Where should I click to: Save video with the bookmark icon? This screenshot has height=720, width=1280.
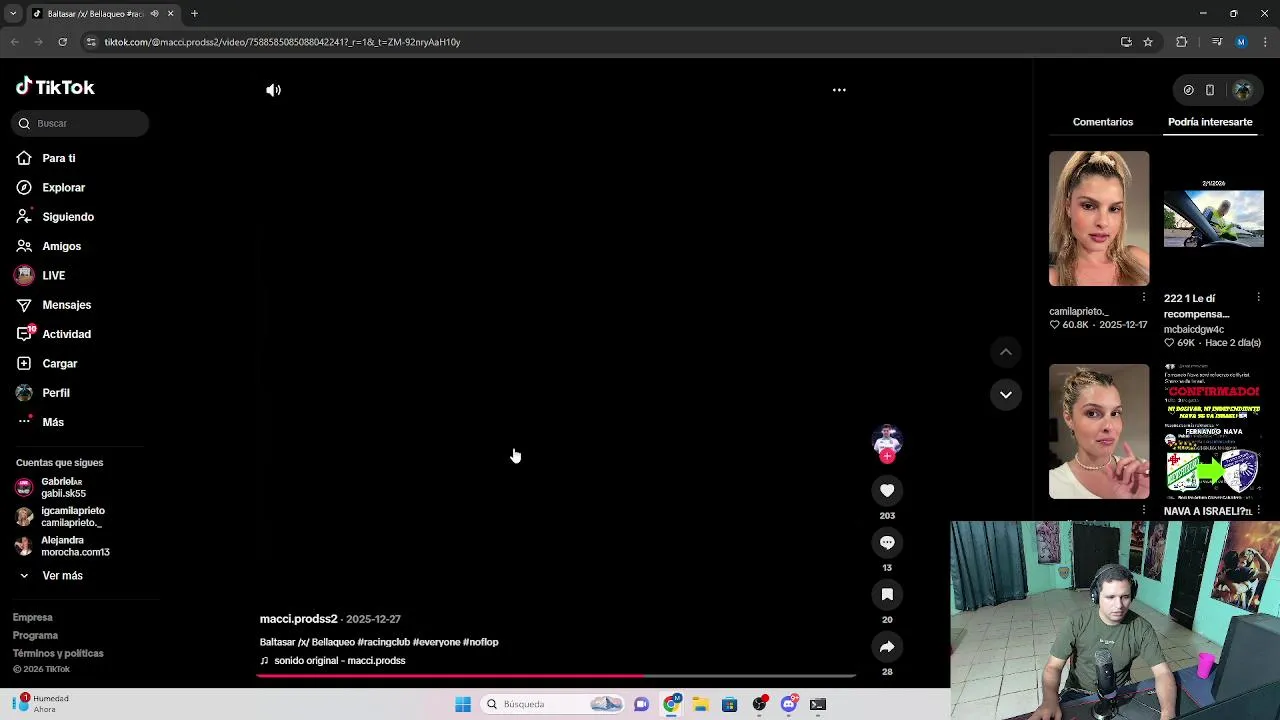(x=887, y=595)
